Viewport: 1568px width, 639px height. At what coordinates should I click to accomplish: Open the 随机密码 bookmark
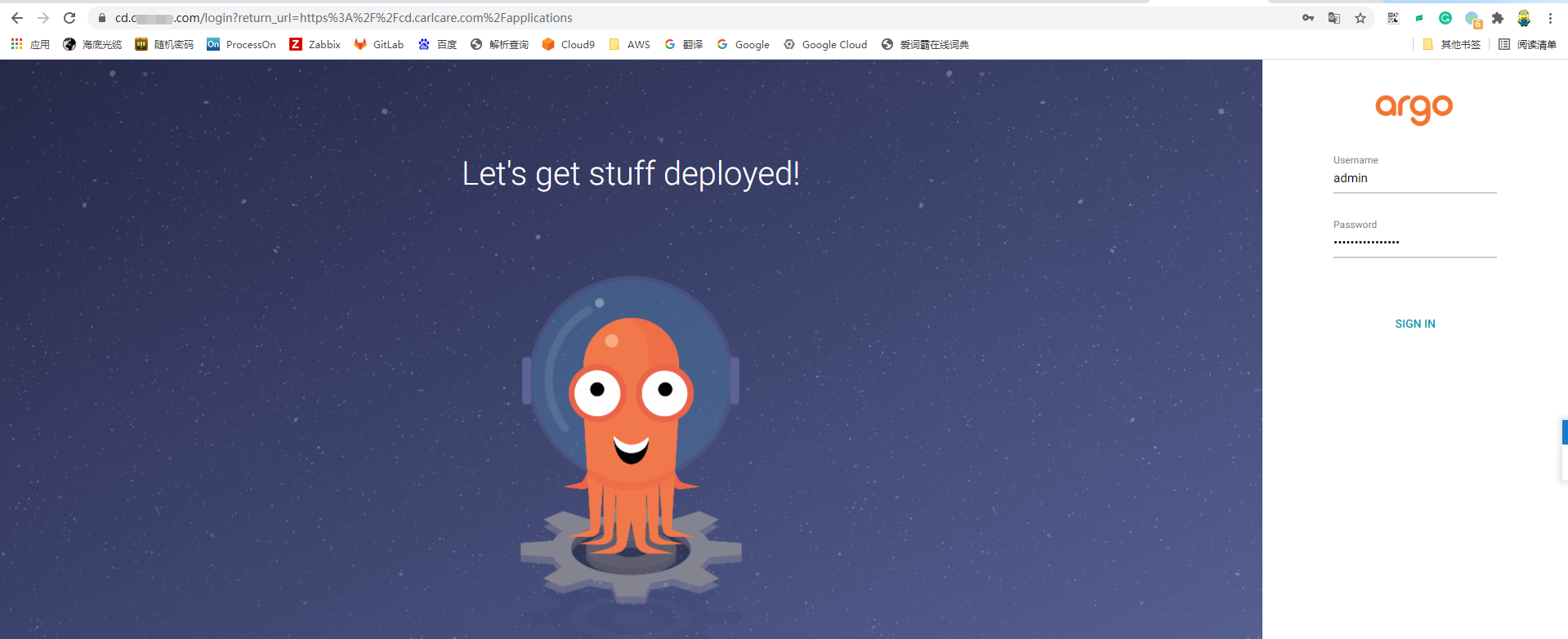click(164, 44)
